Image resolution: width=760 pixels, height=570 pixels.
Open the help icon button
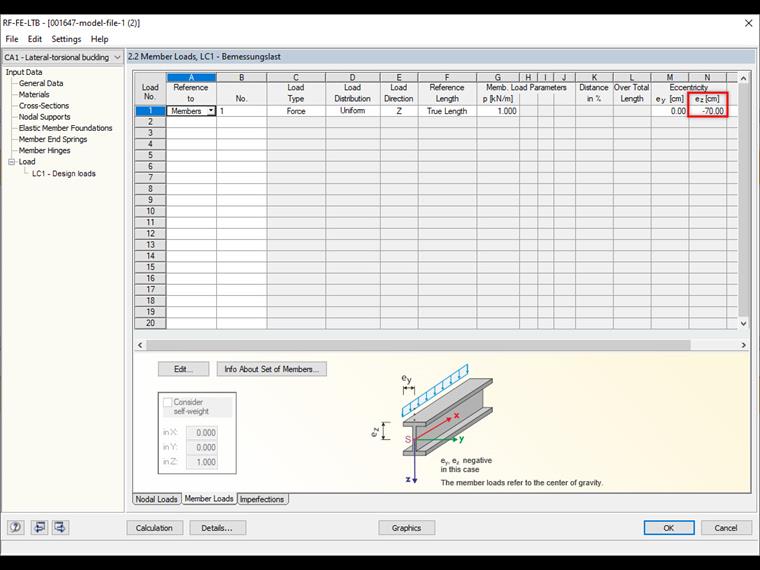pos(16,527)
